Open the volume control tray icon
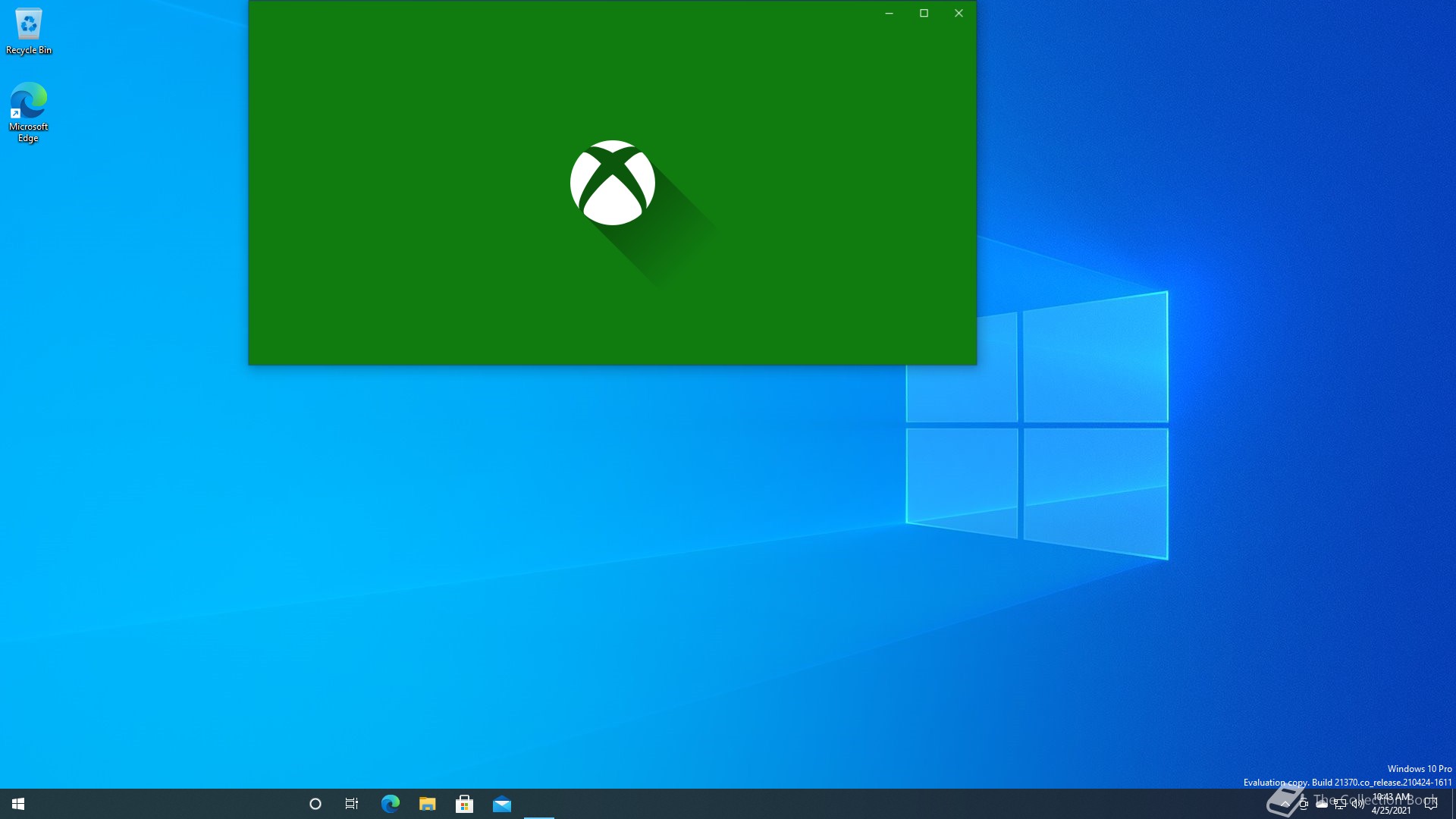Viewport: 1456px width, 819px height. pos(1358,804)
